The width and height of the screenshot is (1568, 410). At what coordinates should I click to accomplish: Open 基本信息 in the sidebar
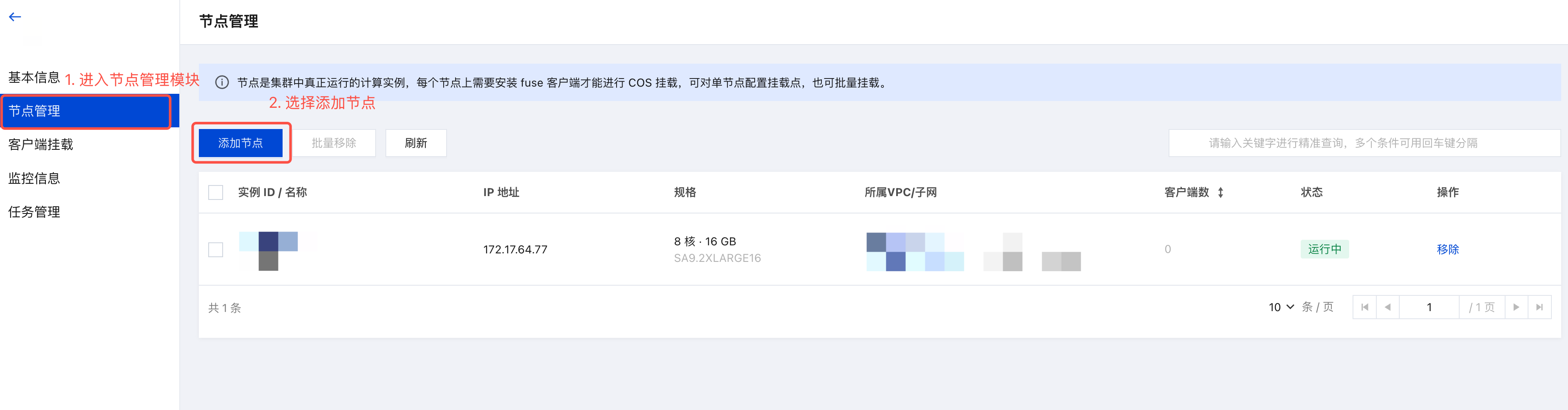[x=34, y=78]
